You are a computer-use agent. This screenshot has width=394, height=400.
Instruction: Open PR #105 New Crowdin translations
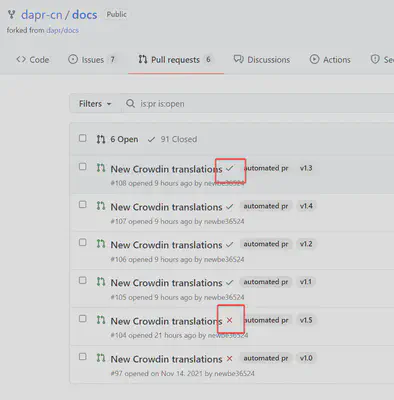(x=166, y=283)
